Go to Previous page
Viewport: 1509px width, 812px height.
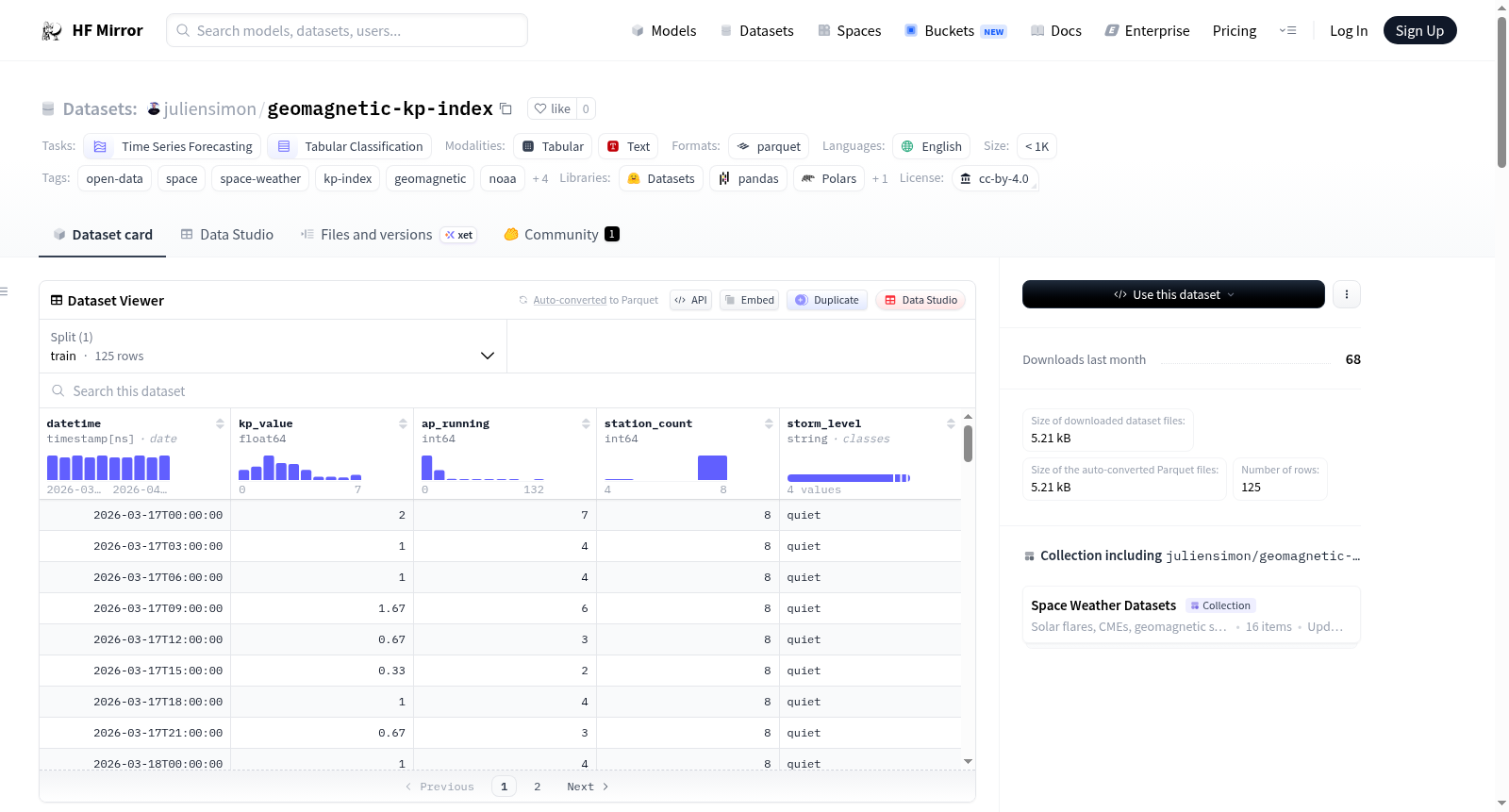(439, 787)
